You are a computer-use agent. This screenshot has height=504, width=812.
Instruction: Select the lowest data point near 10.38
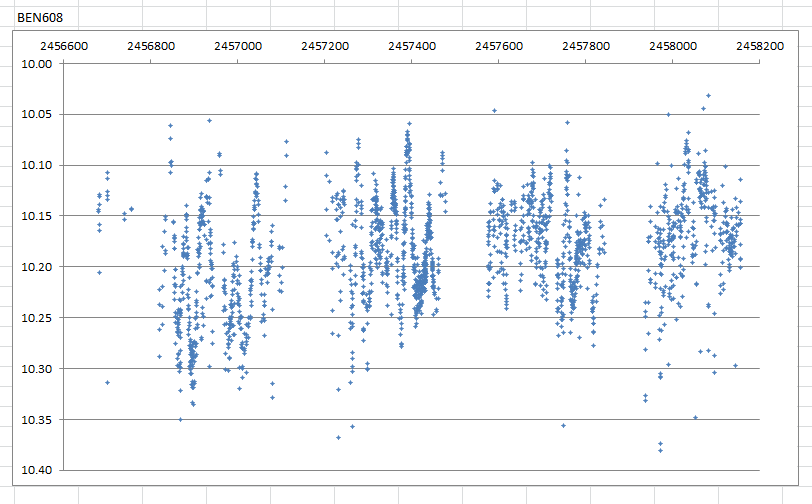(660, 450)
